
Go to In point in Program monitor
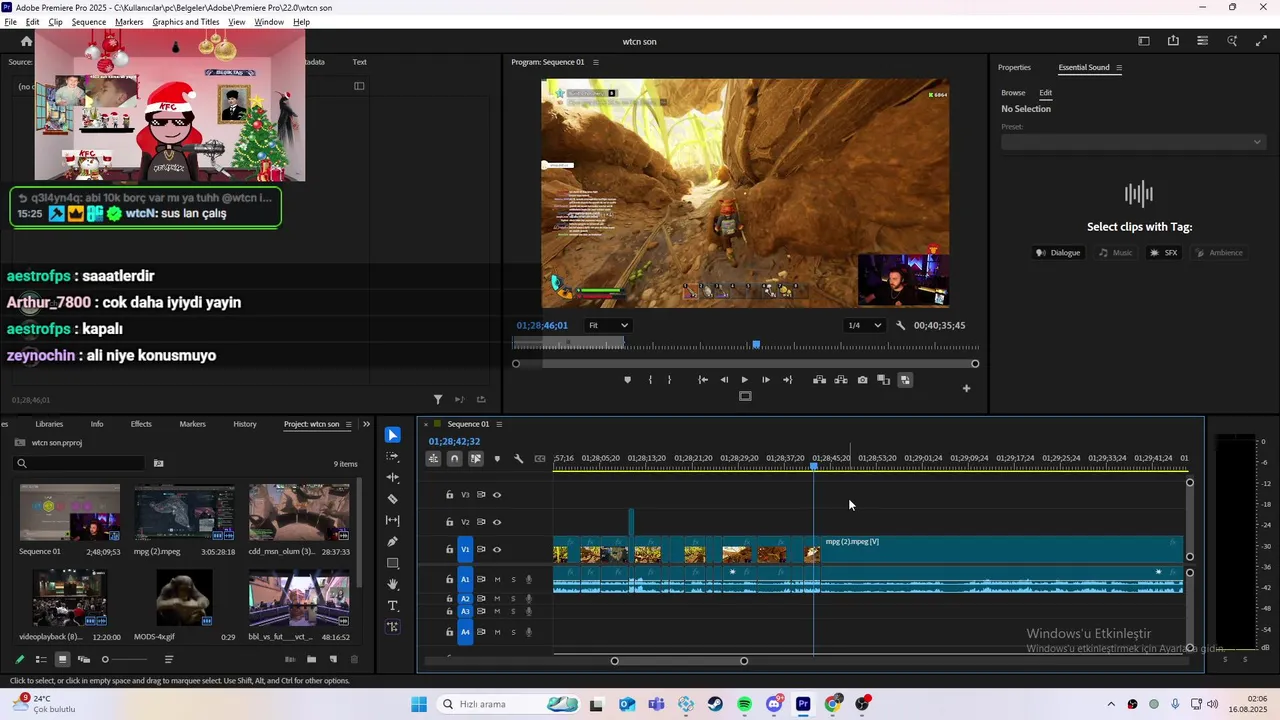pos(703,380)
